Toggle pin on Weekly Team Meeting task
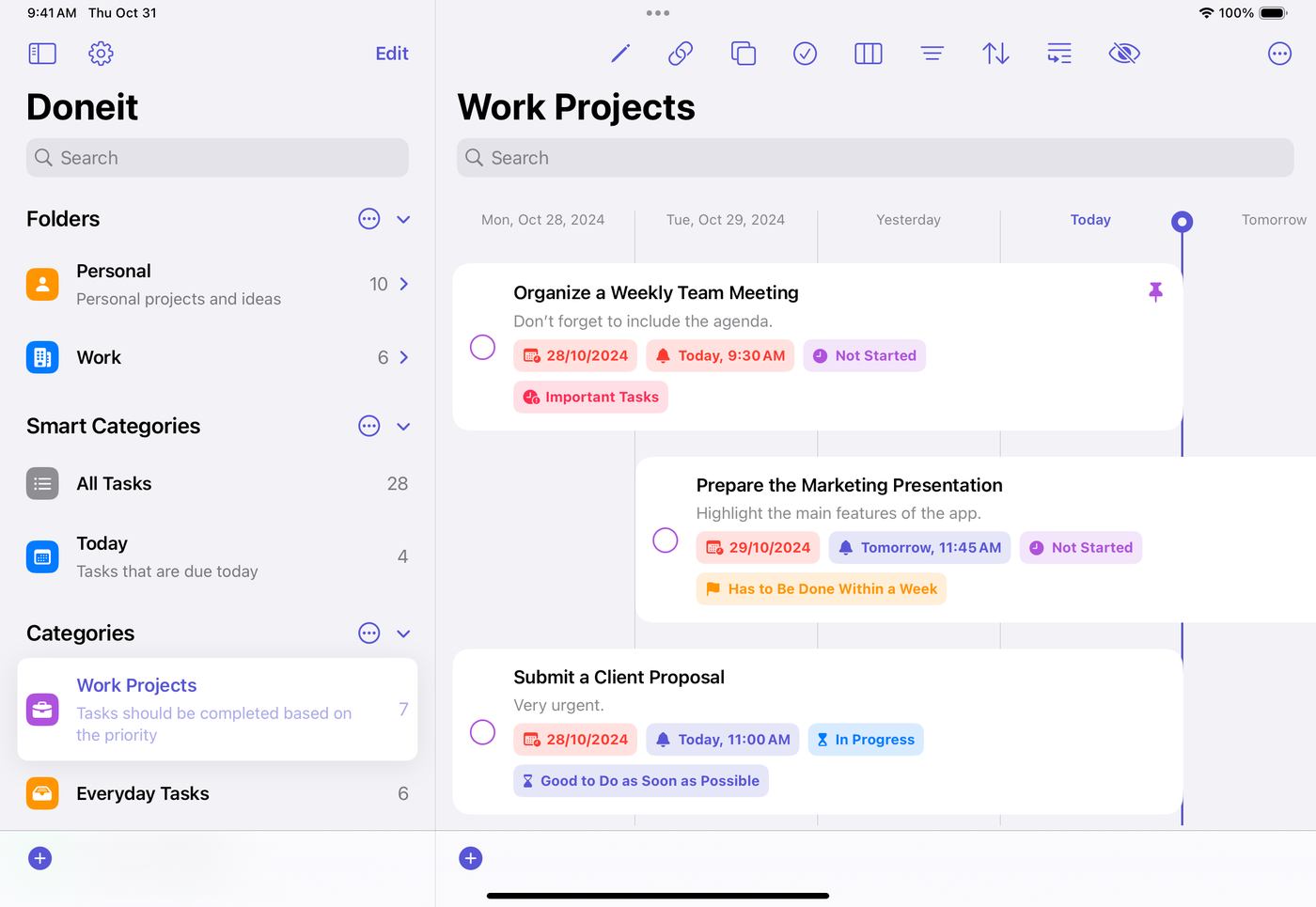The height and width of the screenshot is (907, 1316). tap(1156, 292)
